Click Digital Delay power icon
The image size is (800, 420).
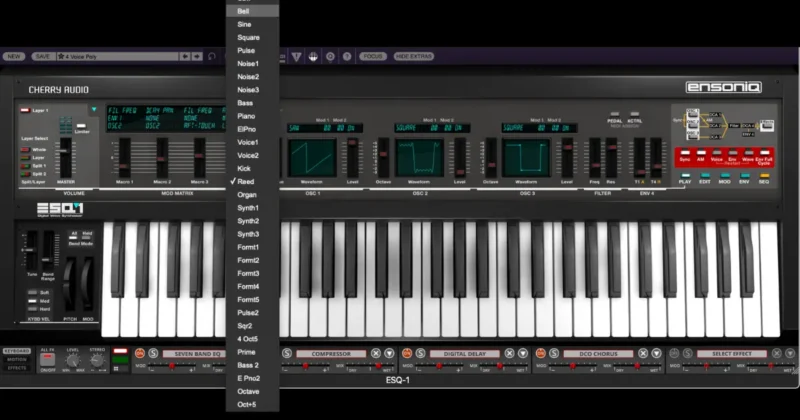[x=407, y=353]
